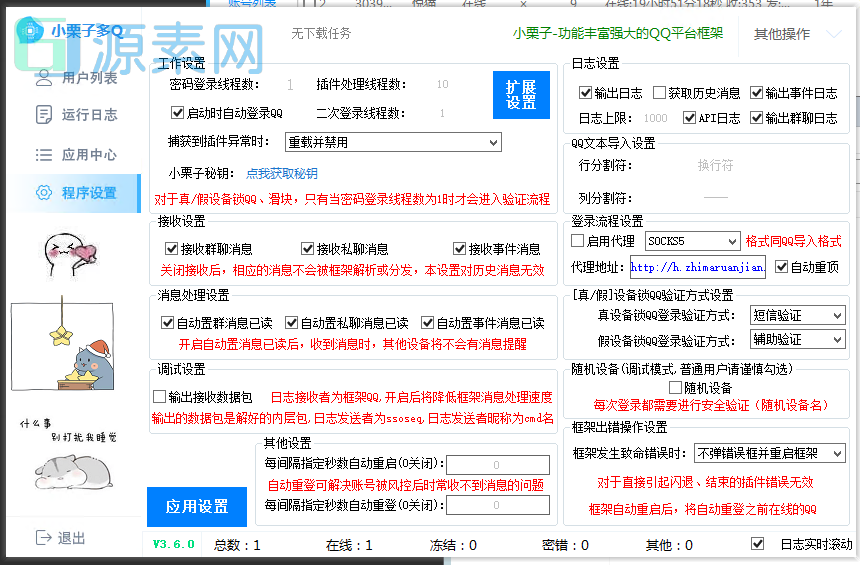Click 自动重登 seconds input field
The width and height of the screenshot is (860, 565).
(497, 505)
